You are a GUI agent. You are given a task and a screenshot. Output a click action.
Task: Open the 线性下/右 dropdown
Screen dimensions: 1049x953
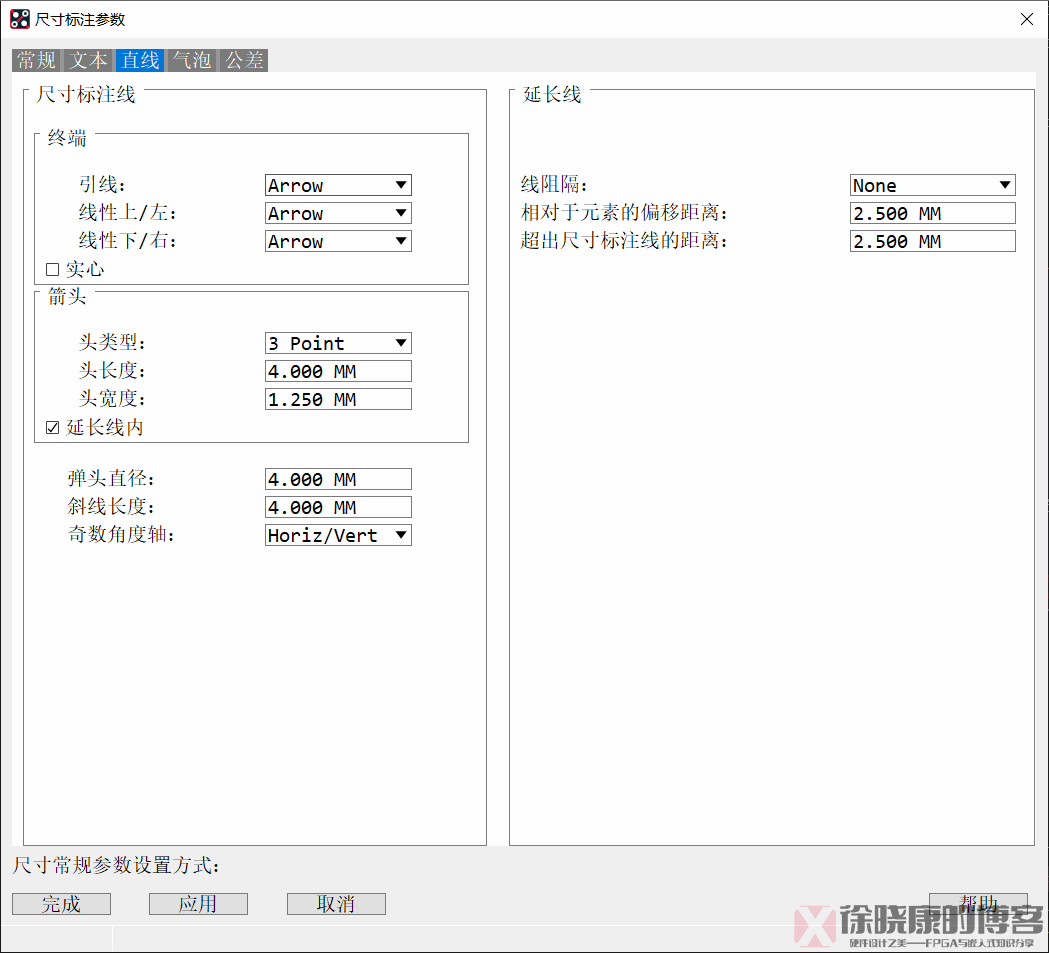pos(338,241)
